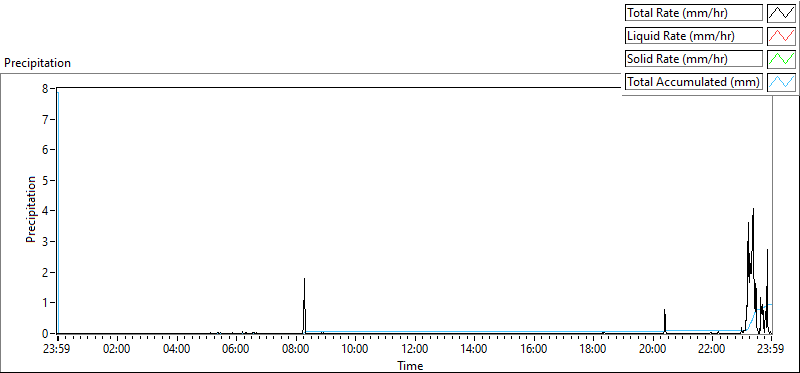
Task: Click the 10:00 time axis label
Action: click(x=355, y=350)
